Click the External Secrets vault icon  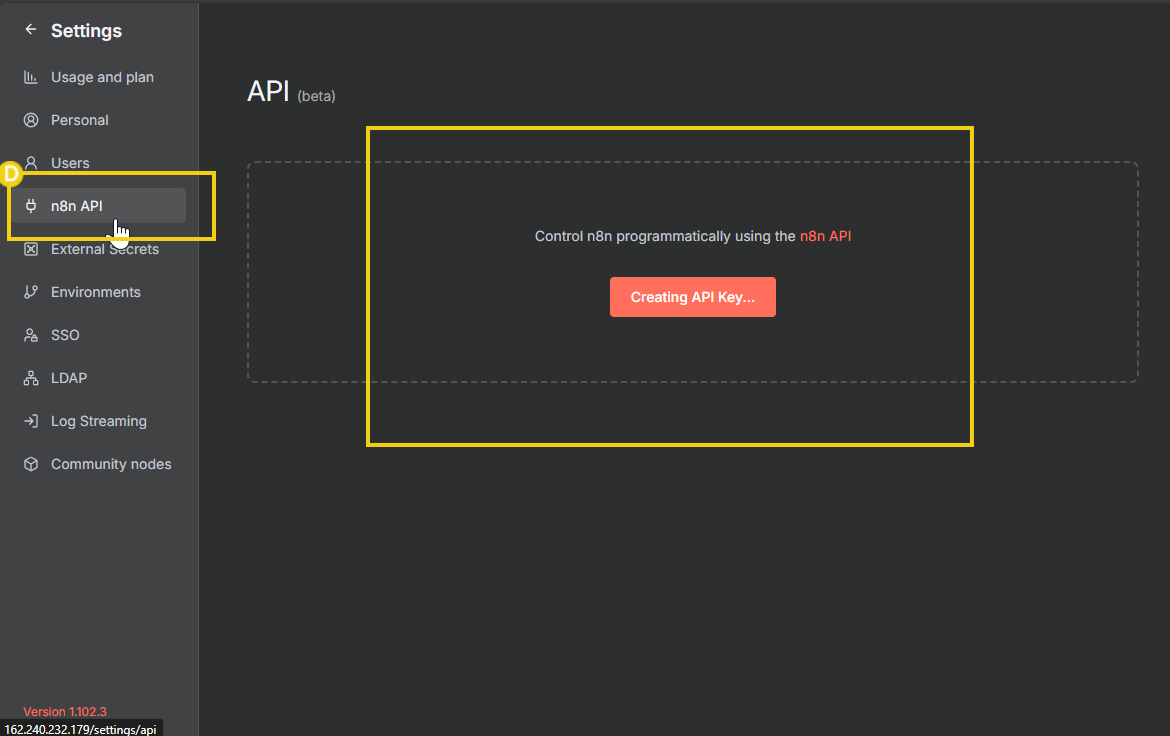coord(31,249)
